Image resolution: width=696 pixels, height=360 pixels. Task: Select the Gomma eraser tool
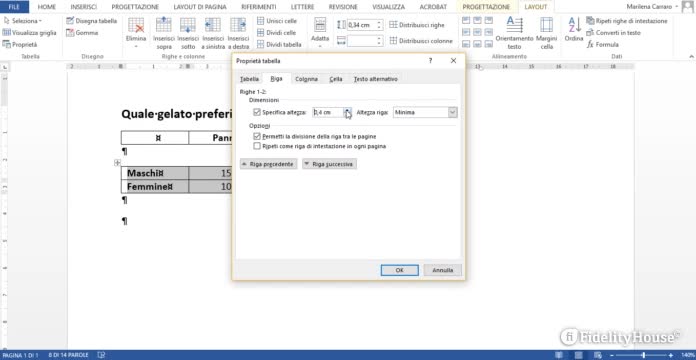coord(82,32)
